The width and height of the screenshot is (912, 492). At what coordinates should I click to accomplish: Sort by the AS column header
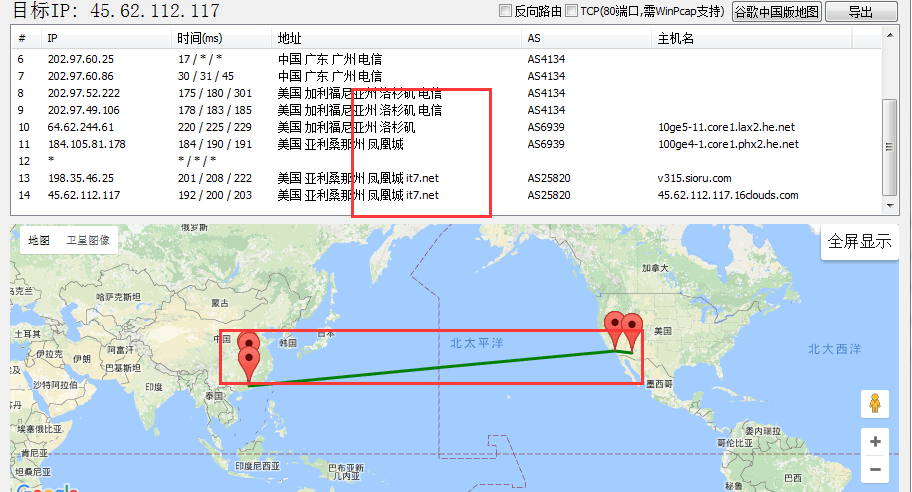pyautogui.click(x=535, y=38)
